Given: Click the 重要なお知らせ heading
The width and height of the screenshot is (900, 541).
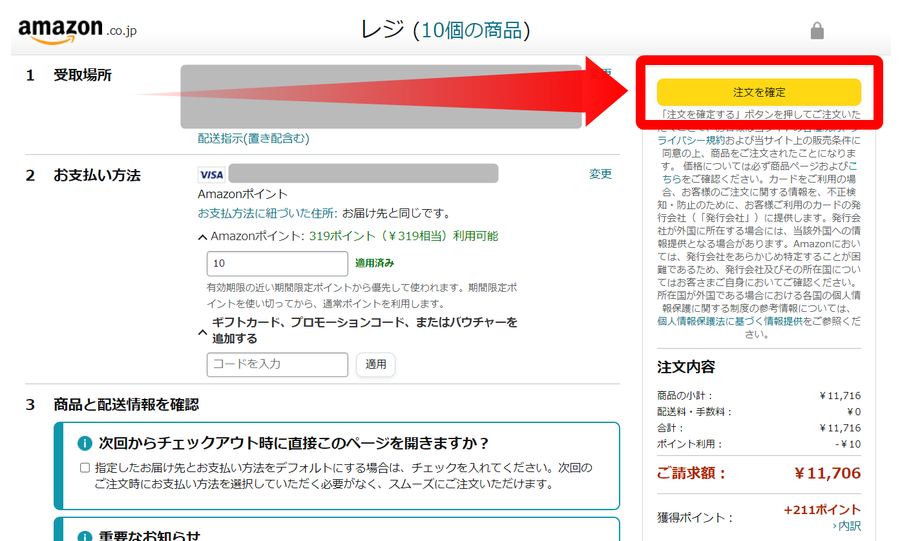Looking at the screenshot, I should 149,536.
